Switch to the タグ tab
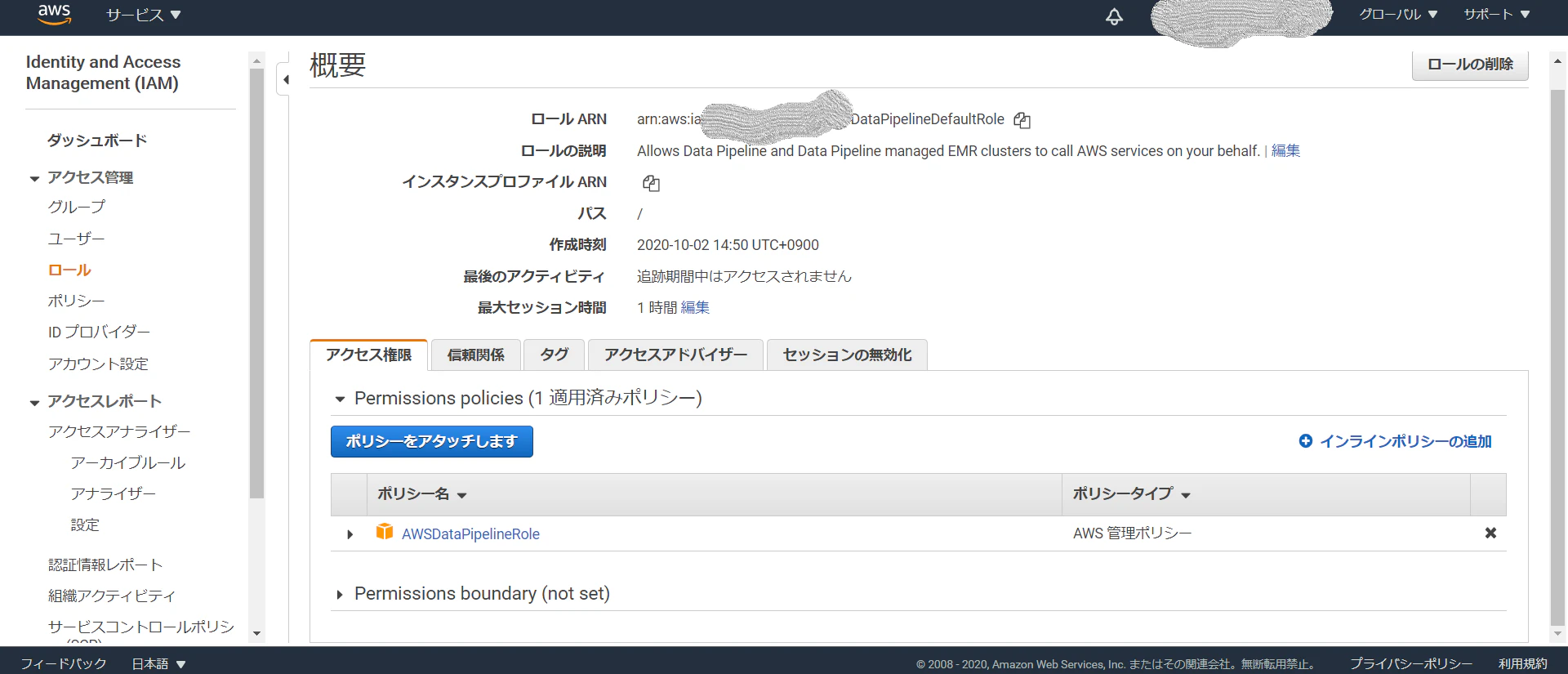This screenshot has height=674, width=1568. (x=554, y=355)
